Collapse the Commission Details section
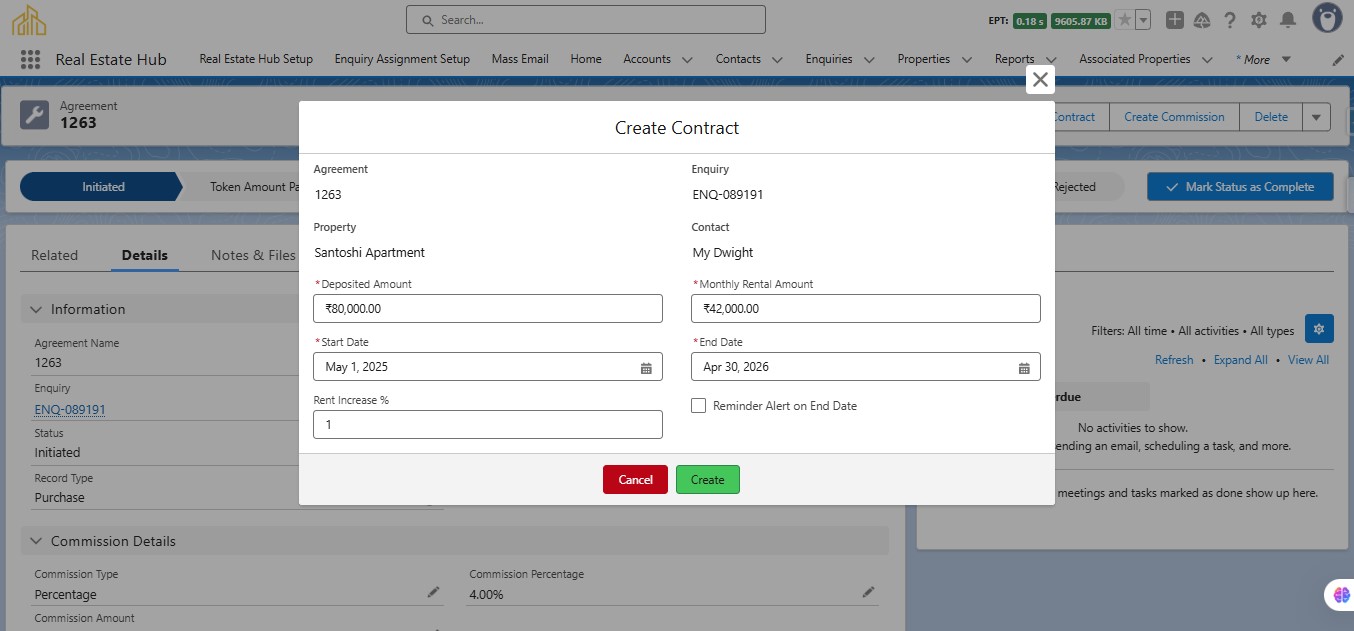Image resolution: width=1354 pixels, height=631 pixels. pos(36,541)
